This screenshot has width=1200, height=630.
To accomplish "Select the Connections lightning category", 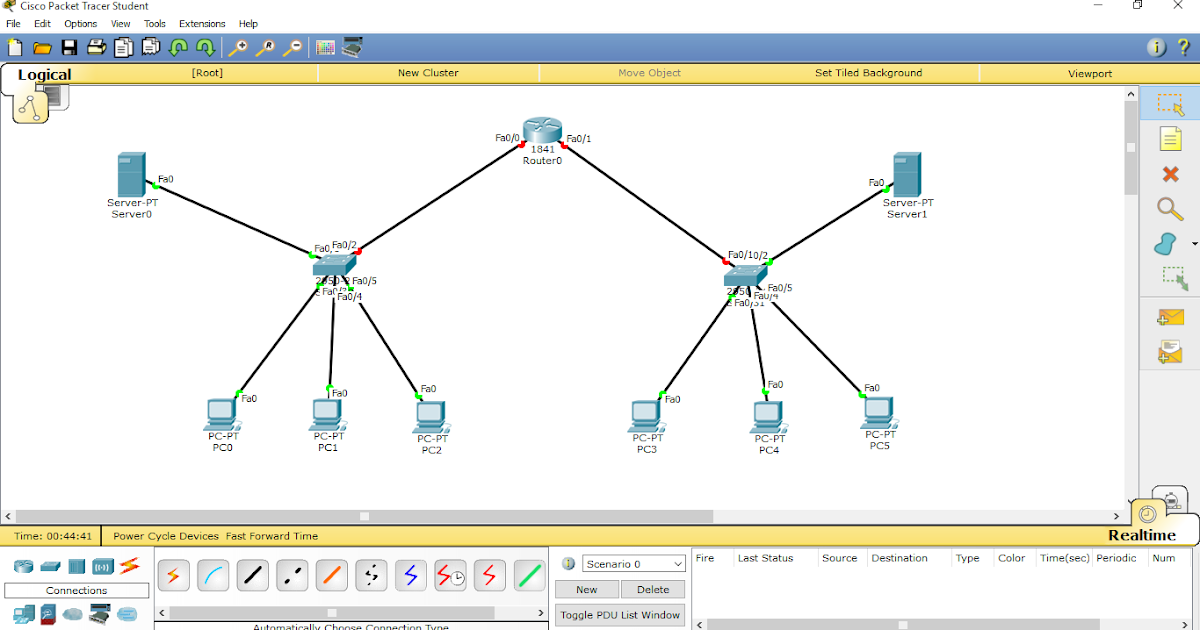I will tap(129, 566).
